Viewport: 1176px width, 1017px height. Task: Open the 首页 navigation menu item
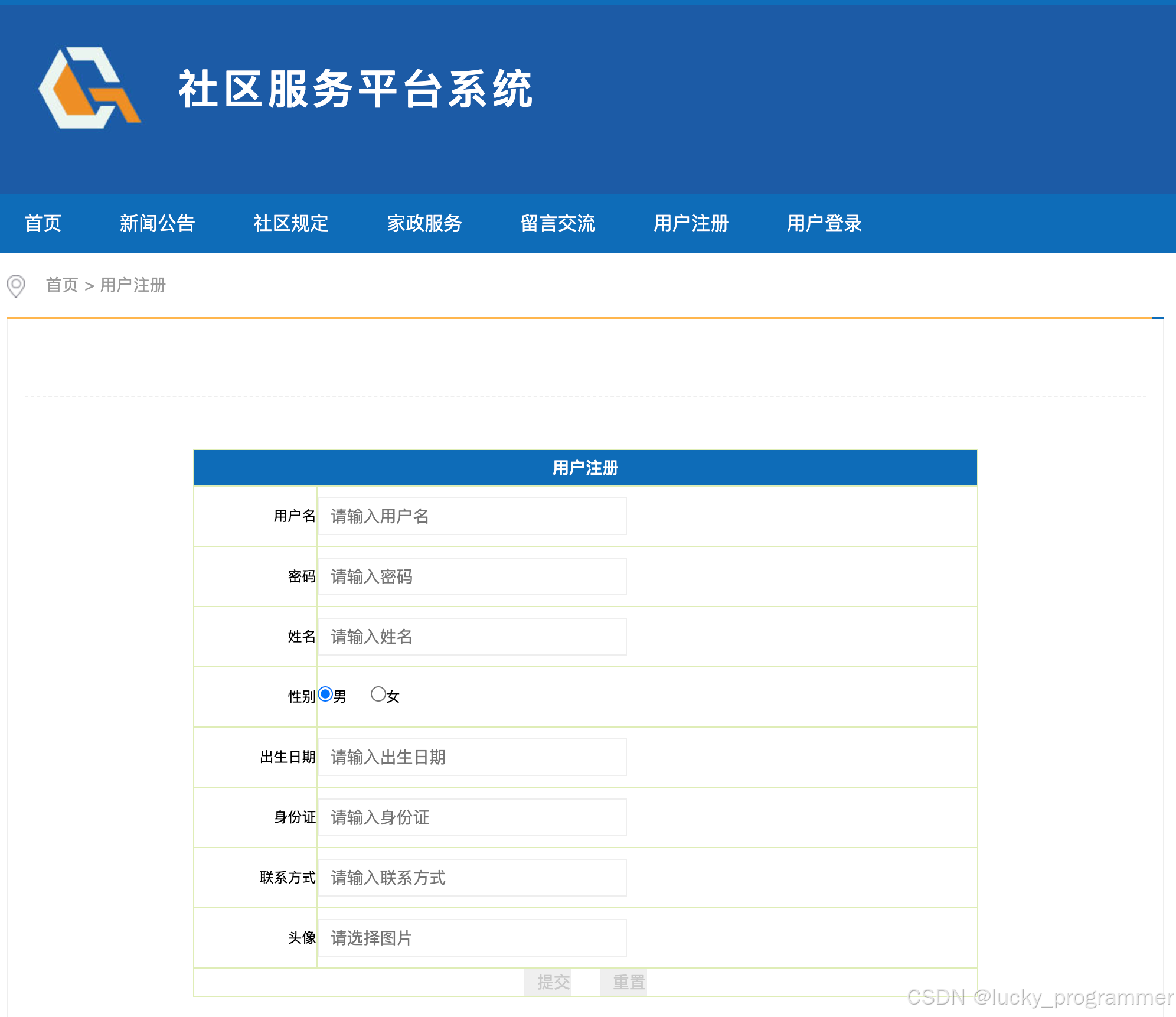coord(43,223)
